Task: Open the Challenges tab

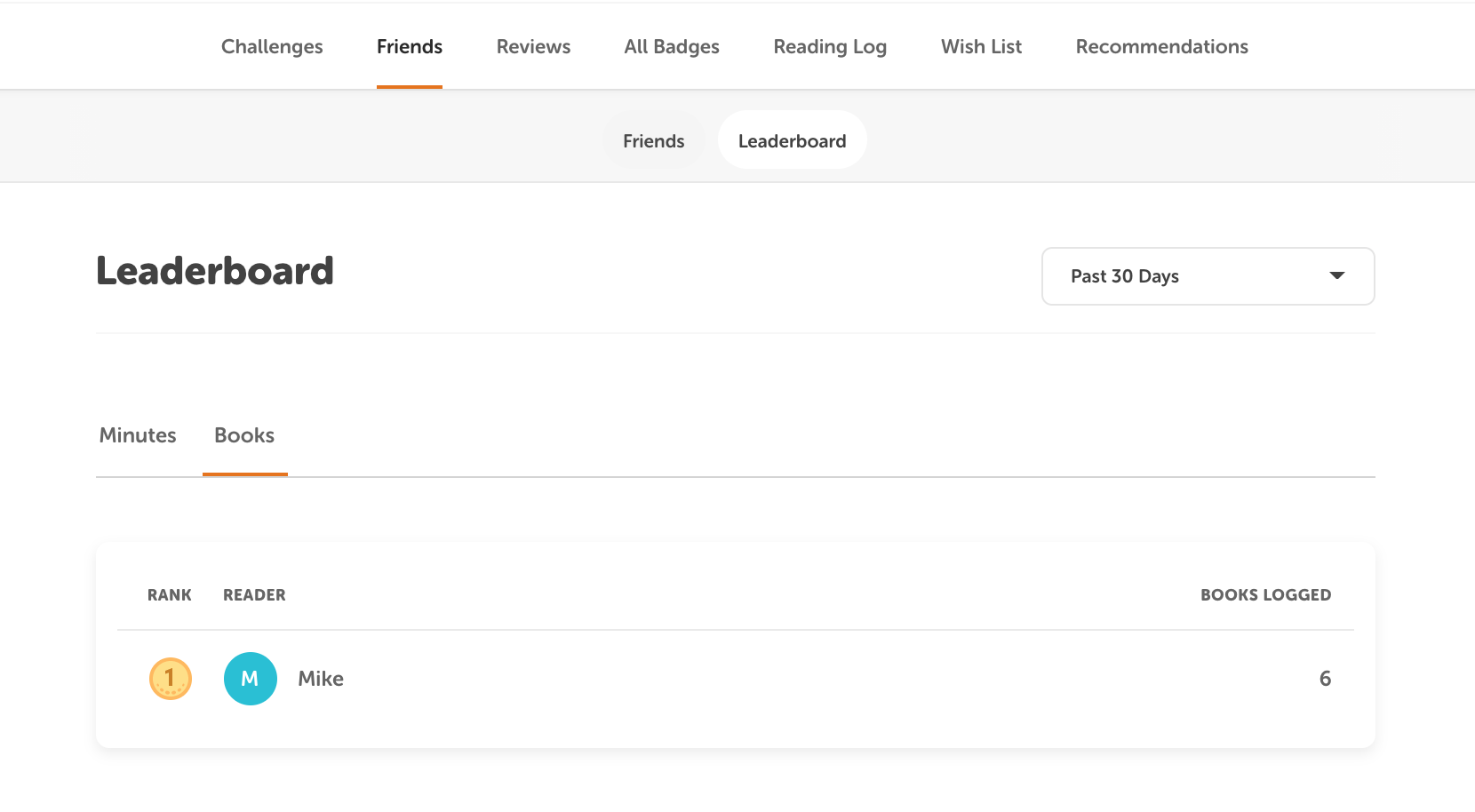Action: point(272,46)
